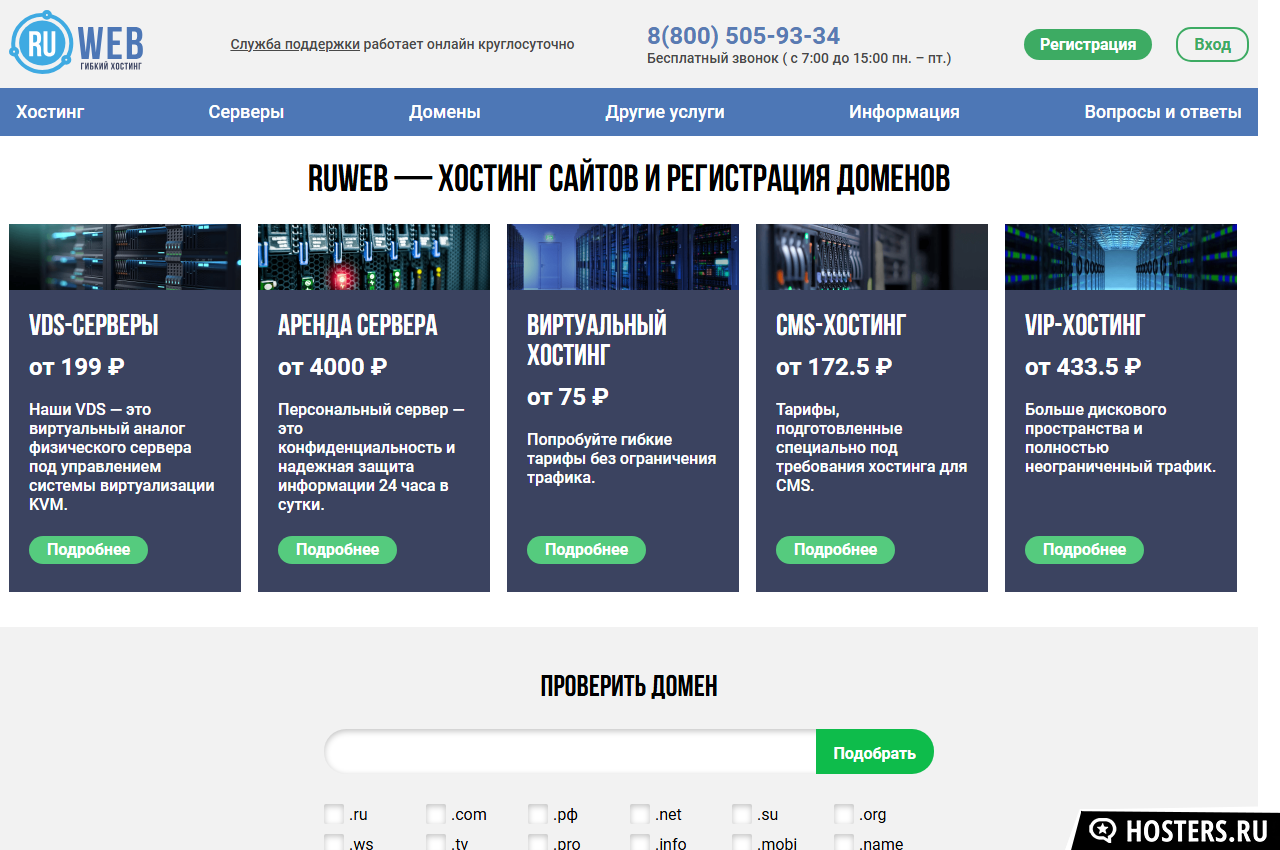Click the VIP-хостинг heading
Viewport: 1280px width, 850px height.
pyautogui.click(x=1085, y=326)
